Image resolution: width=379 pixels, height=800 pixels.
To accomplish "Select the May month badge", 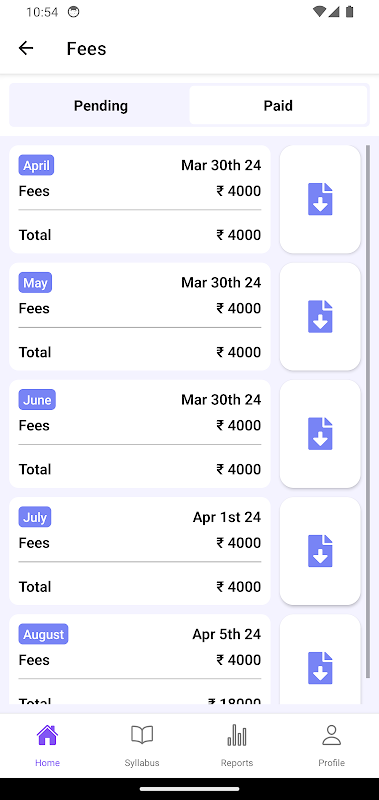I will pos(35,283).
